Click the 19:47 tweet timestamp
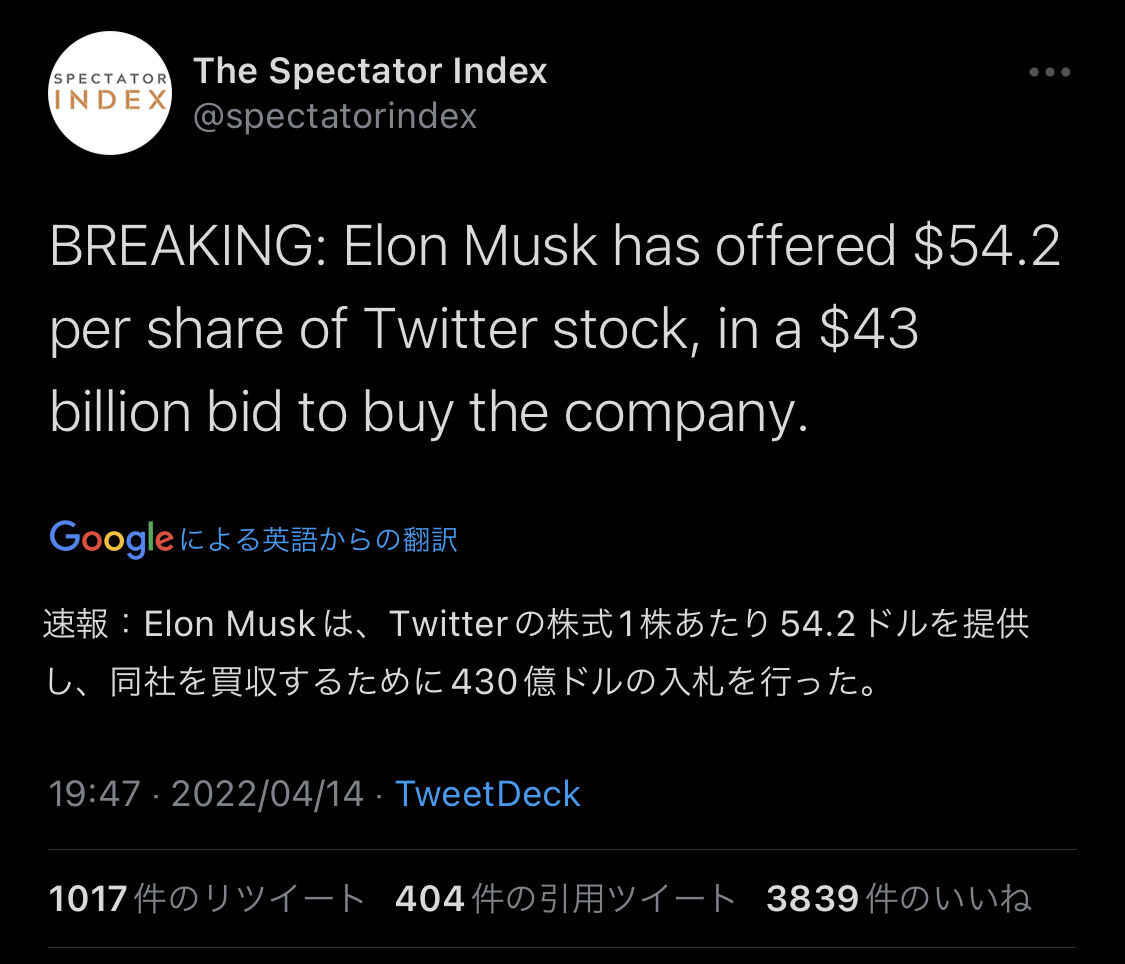1125x964 pixels. pyautogui.click(x=95, y=794)
